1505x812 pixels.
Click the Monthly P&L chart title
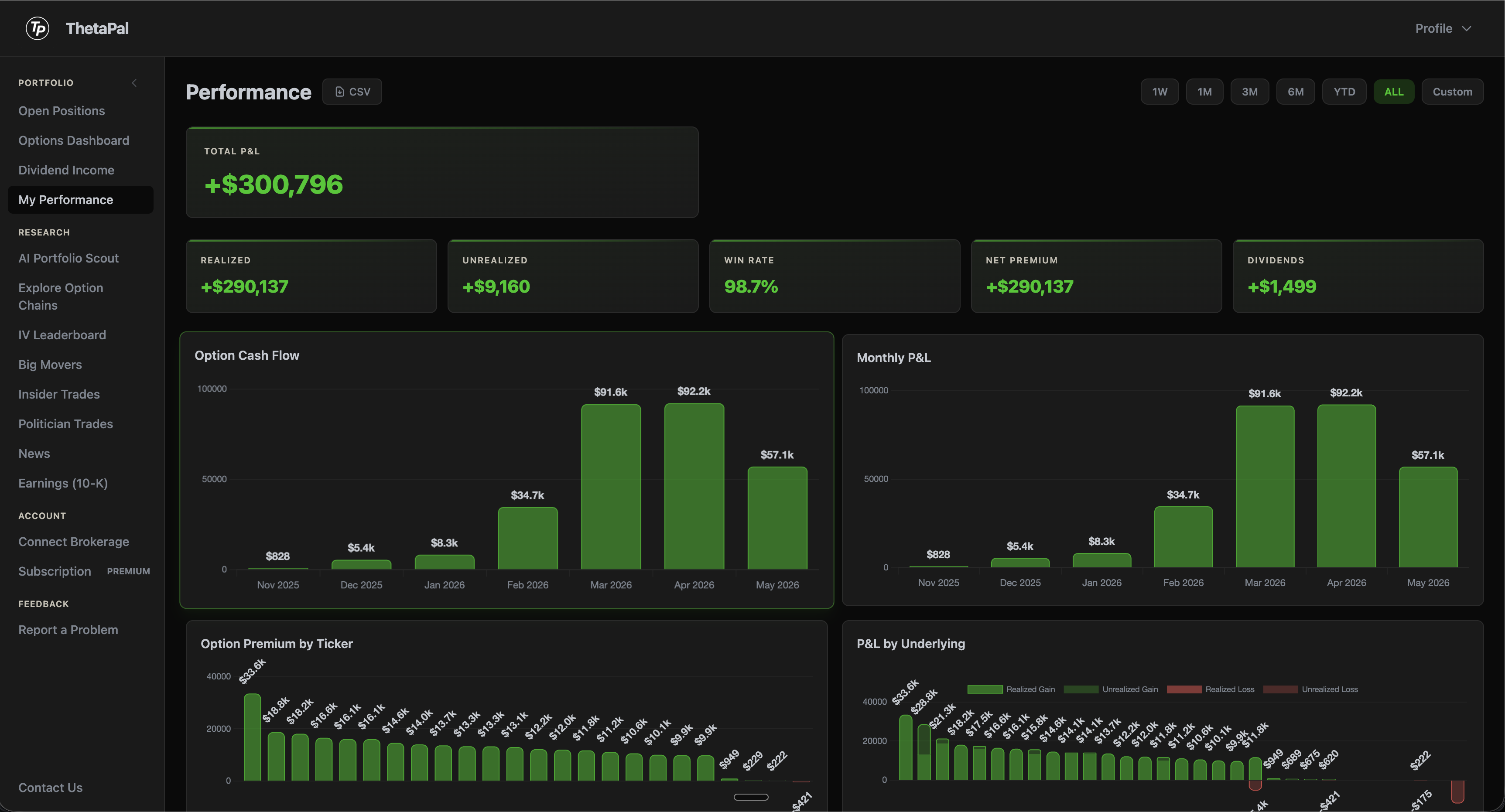click(893, 358)
